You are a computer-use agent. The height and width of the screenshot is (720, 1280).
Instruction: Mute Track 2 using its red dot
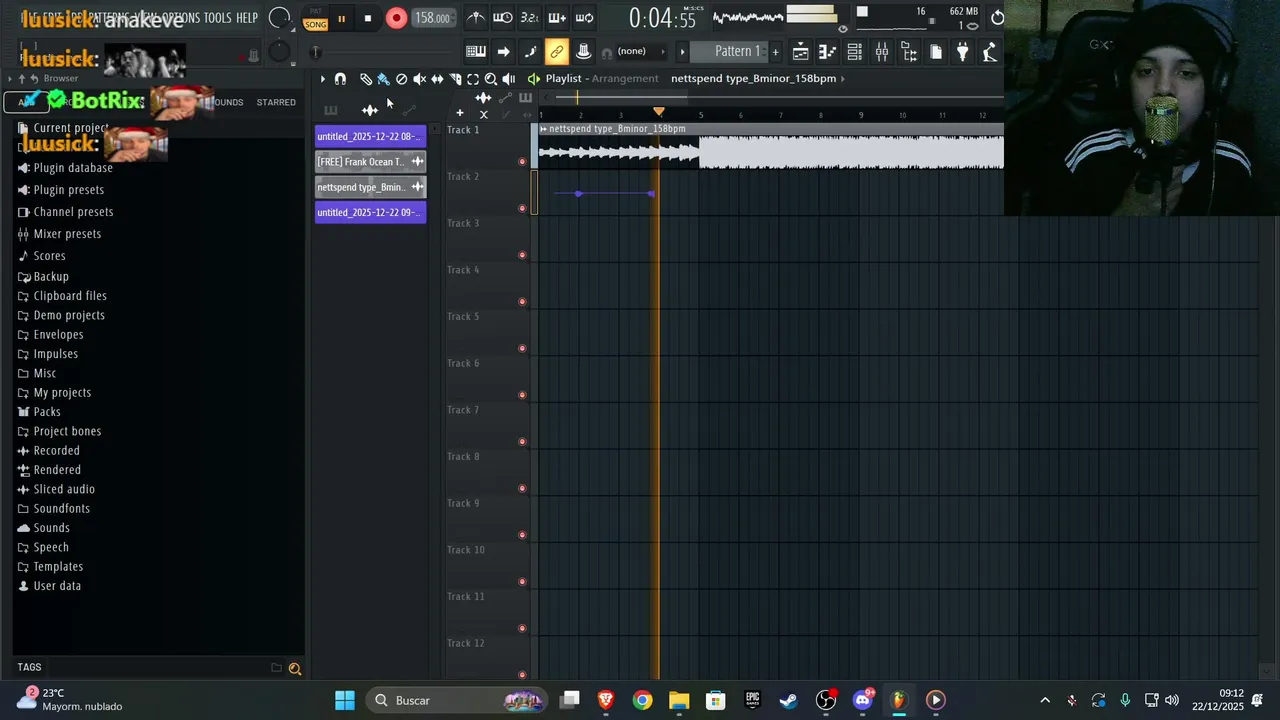[522, 208]
